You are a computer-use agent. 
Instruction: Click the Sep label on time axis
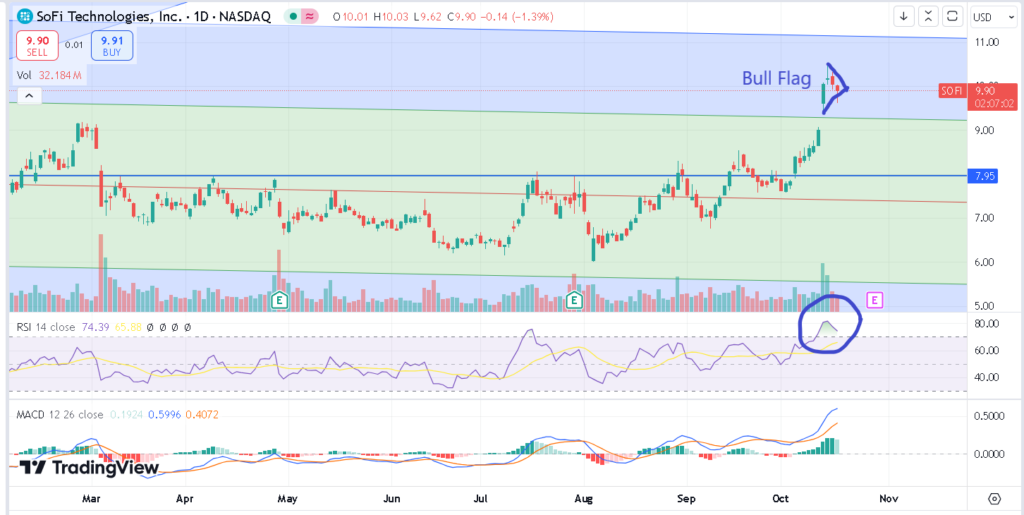coord(687,499)
